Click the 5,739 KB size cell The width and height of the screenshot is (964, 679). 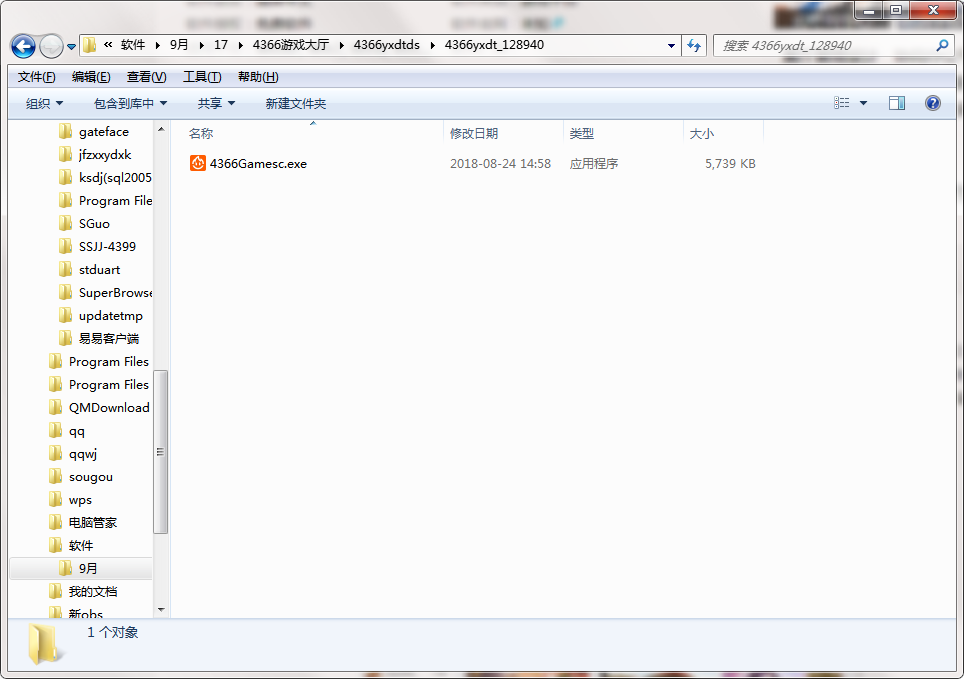tap(730, 164)
